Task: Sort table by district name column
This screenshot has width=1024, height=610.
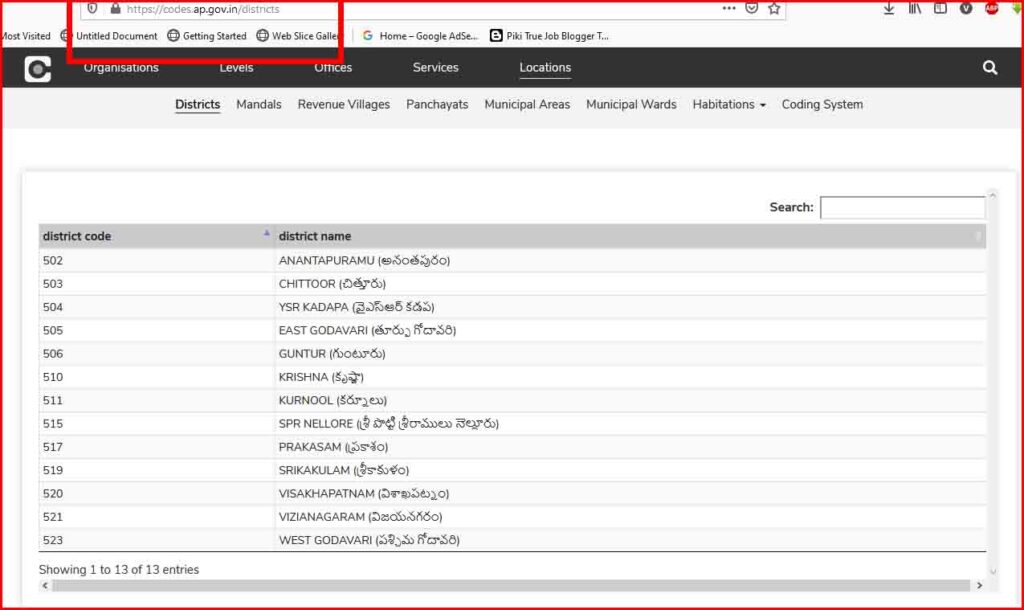Action: point(630,236)
